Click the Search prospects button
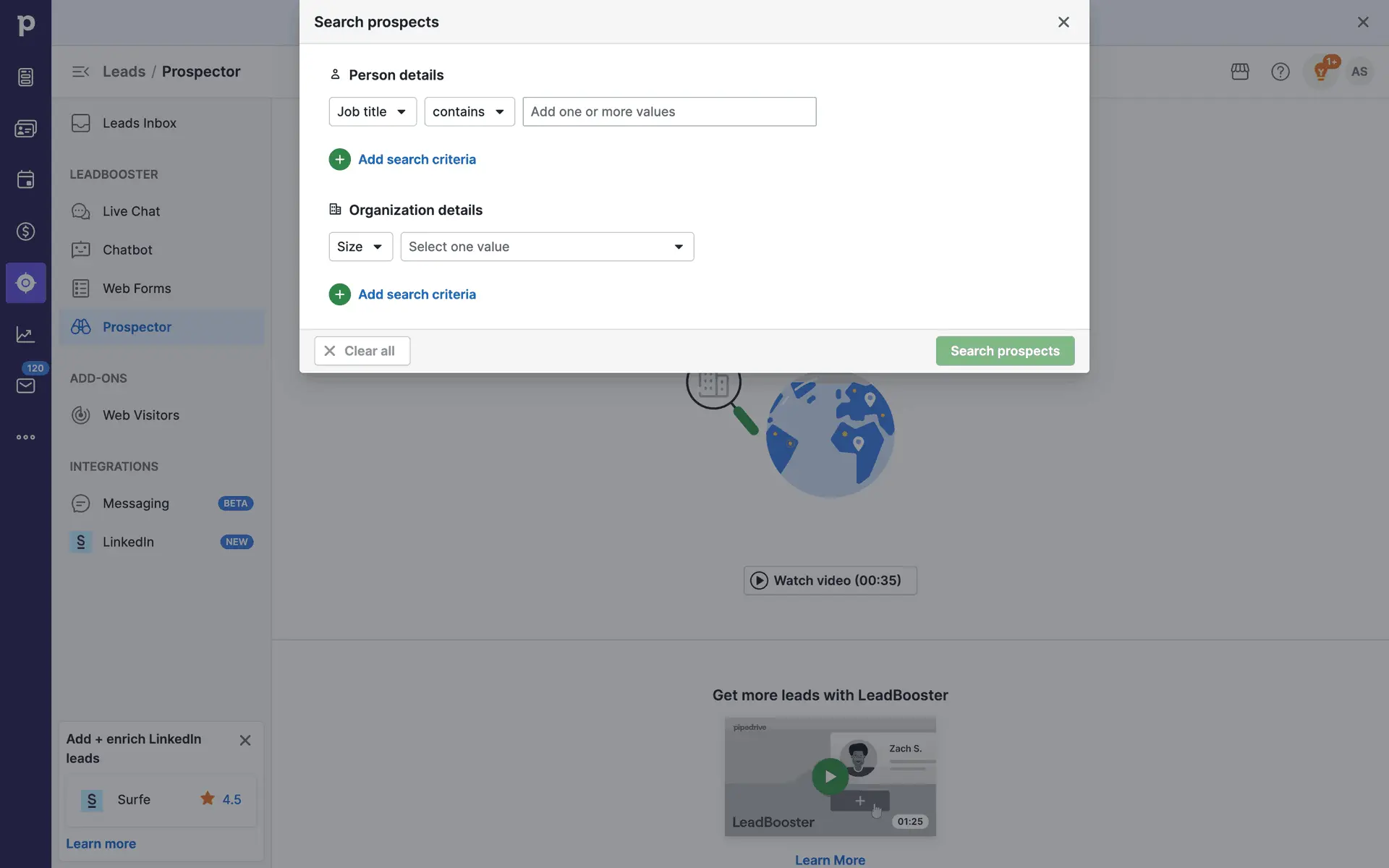The width and height of the screenshot is (1389, 868). 1004,351
